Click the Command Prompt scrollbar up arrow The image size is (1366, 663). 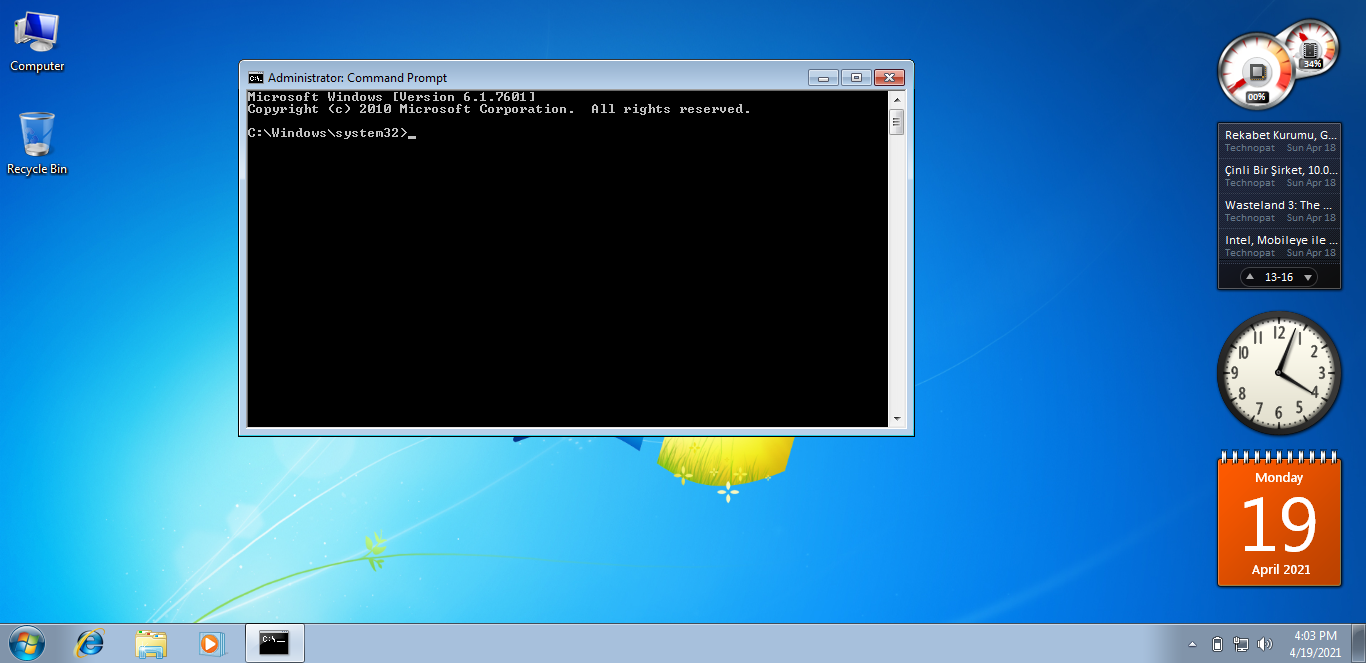(897, 99)
